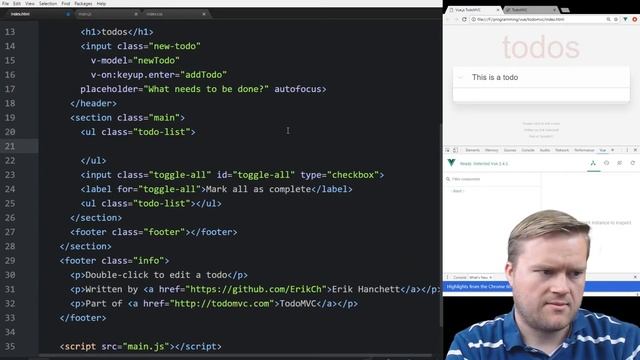The width and height of the screenshot is (640, 360).
Task: Open the Audits tab in DevTools
Action: [x=545, y=150]
